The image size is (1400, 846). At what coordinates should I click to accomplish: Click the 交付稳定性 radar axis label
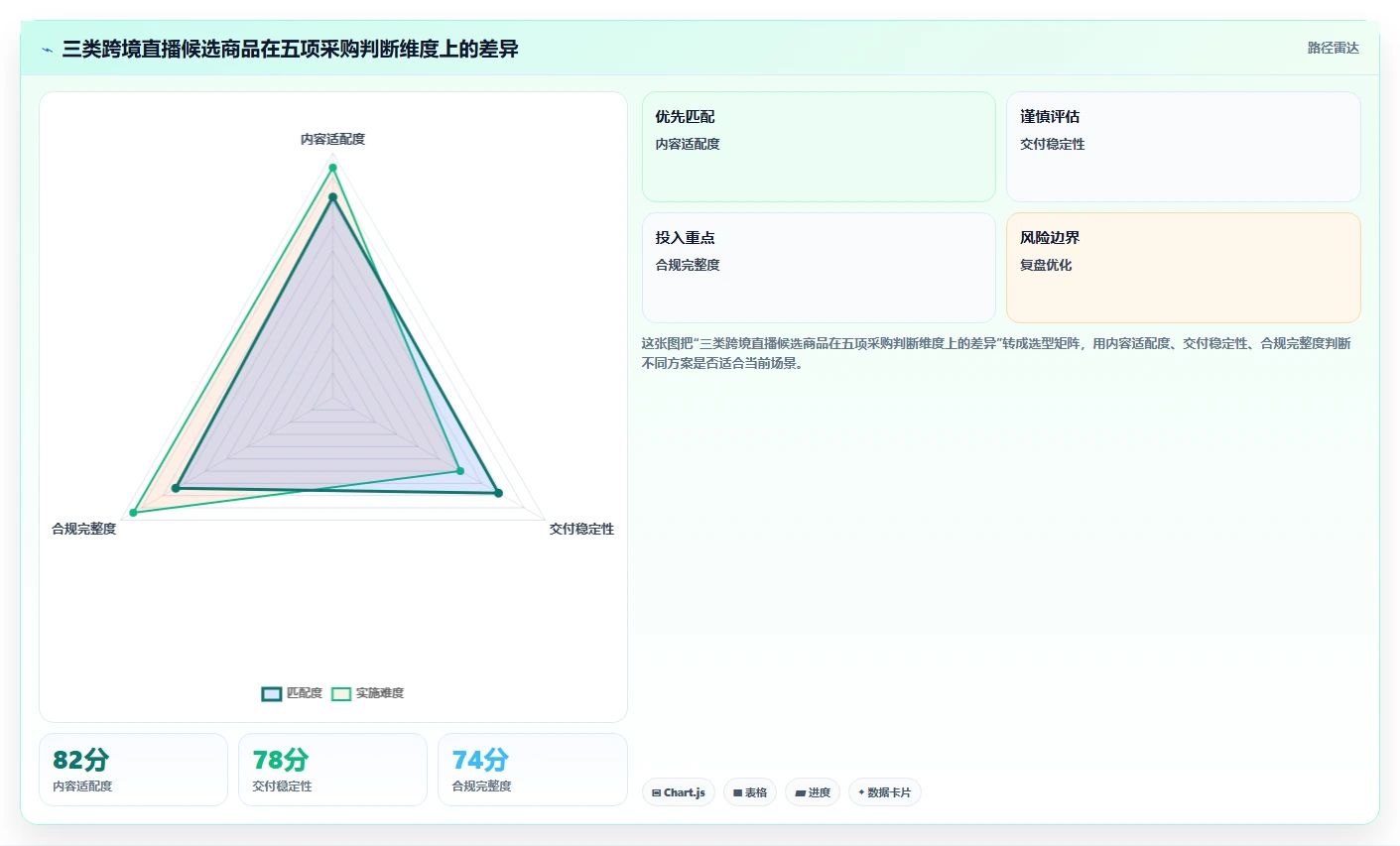click(x=581, y=529)
